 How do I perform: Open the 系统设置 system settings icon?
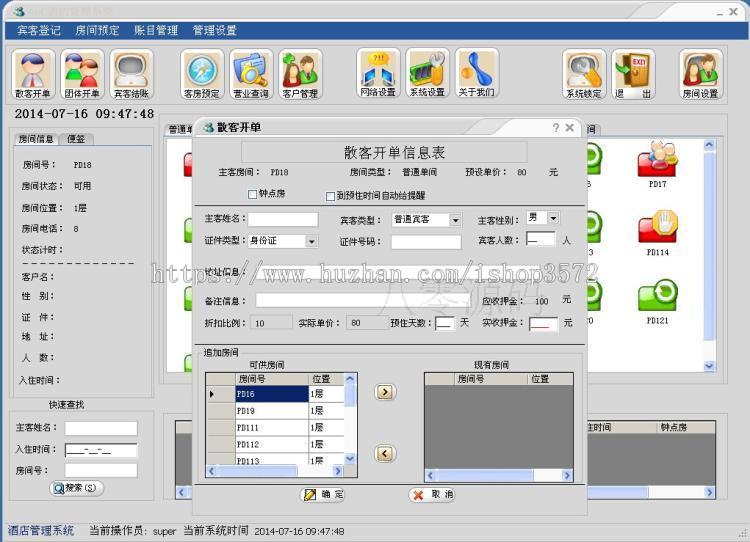coord(428,74)
